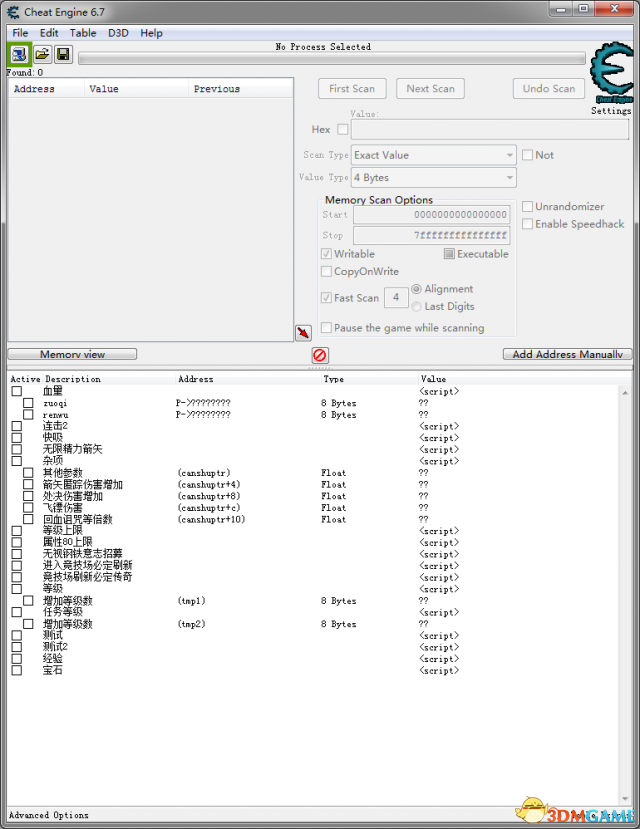Open the Value Type dropdown

tap(434, 178)
